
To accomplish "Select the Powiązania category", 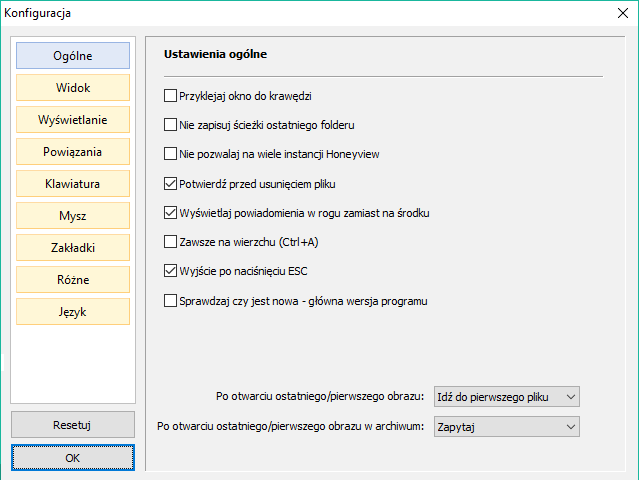I will (73, 151).
